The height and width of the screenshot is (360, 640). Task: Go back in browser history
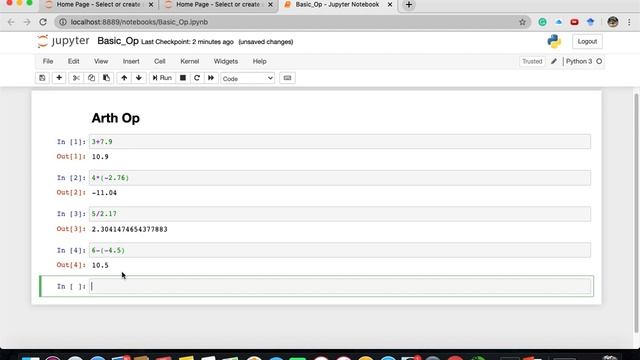(11, 22)
